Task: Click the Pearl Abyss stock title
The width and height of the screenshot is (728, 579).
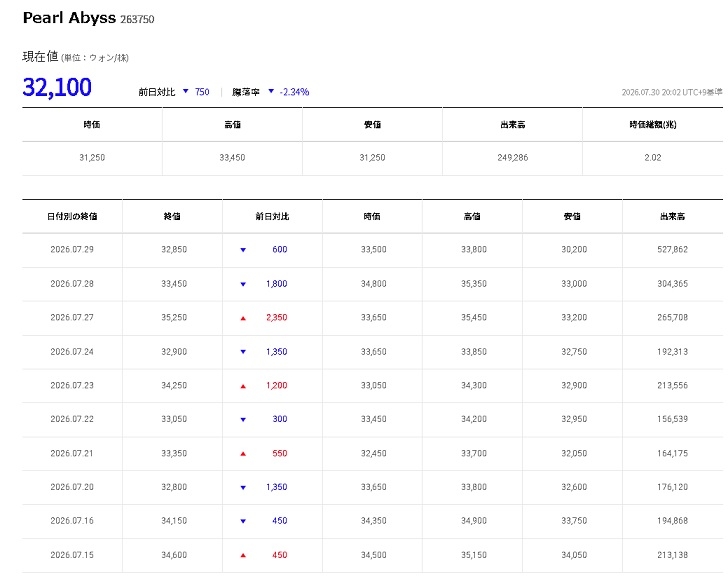Action: [x=69, y=18]
